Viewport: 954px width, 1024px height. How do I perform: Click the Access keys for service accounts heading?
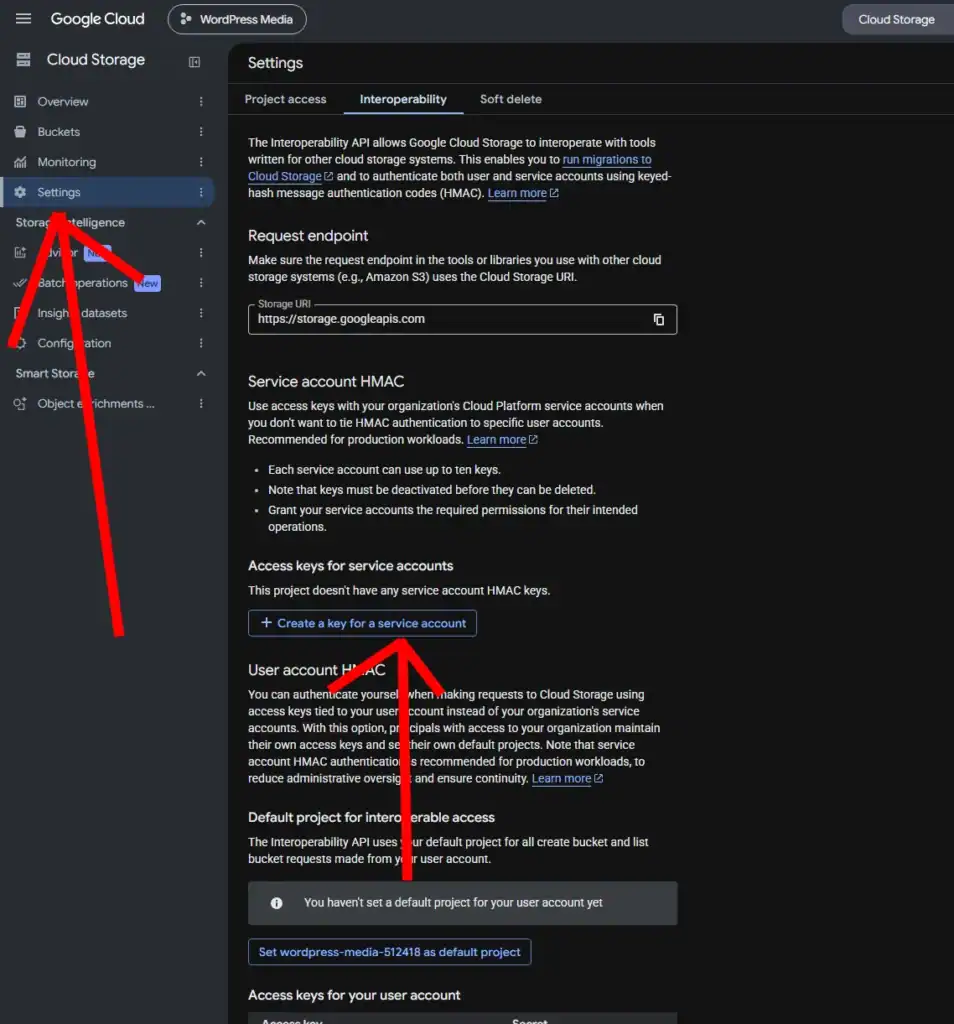coord(350,566)
